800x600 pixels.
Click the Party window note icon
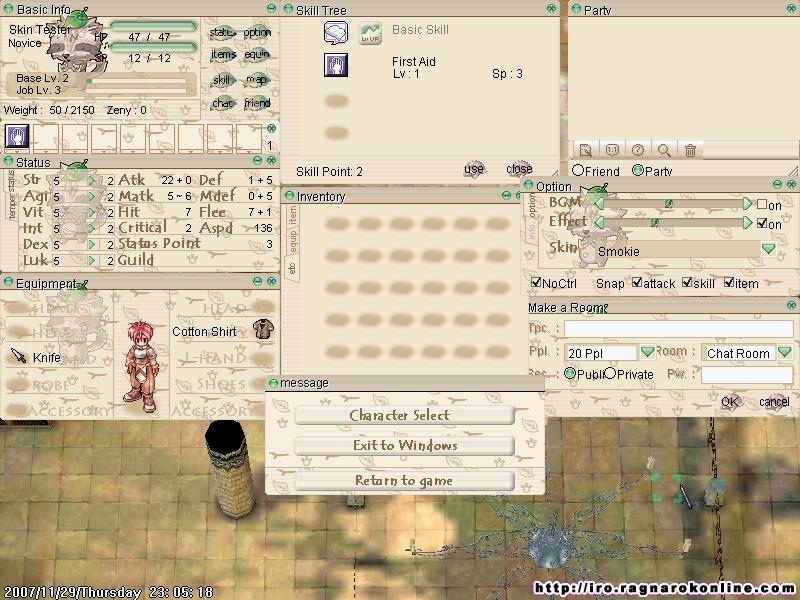[585, 150]
